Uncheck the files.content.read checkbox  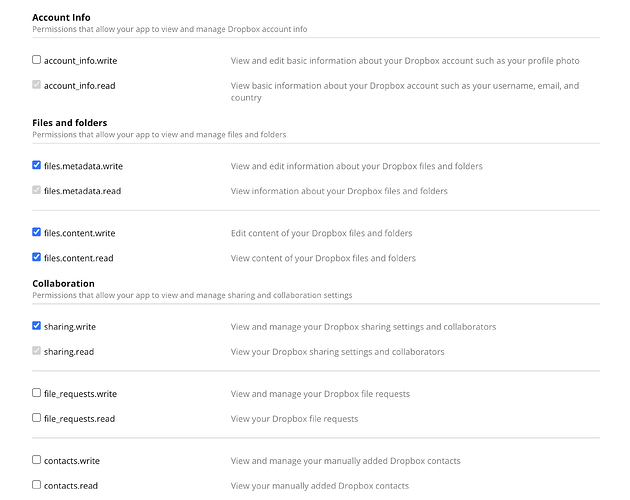[x=37, y=257]
